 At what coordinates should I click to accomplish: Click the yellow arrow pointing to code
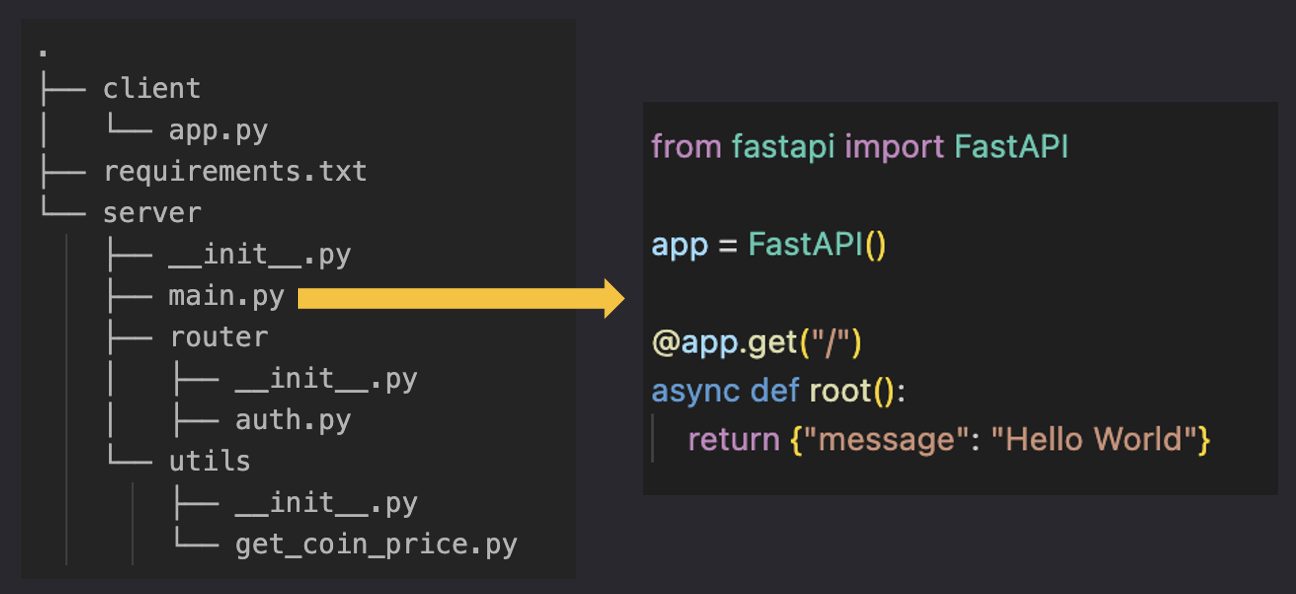[461, 298]
